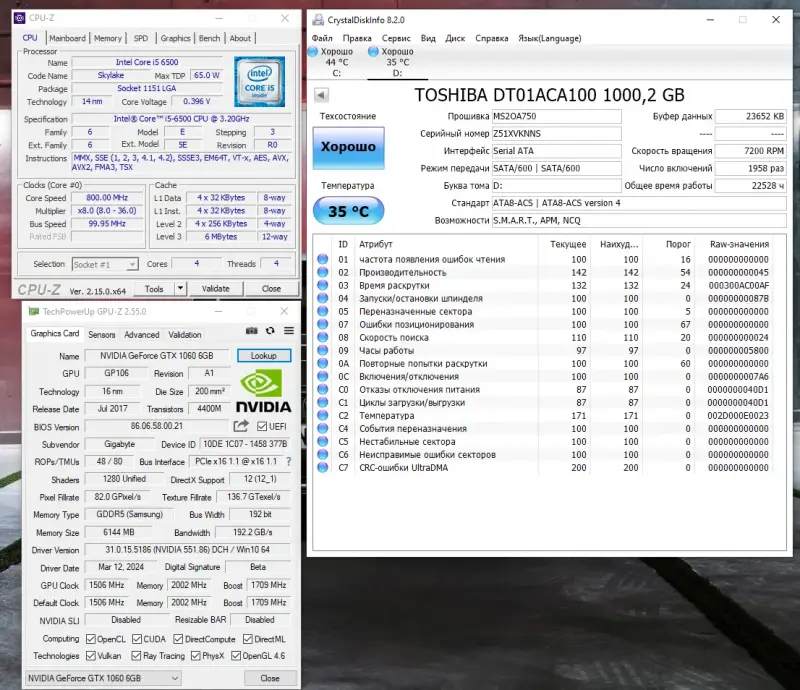Open the Socket #1 selection dropdown in CPU-Z
Screen dimensions: 800x690
(105, 264)
